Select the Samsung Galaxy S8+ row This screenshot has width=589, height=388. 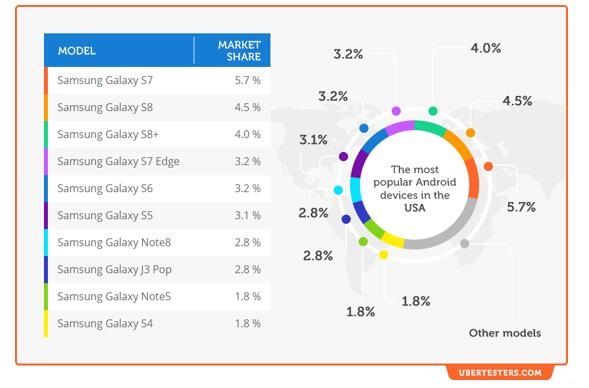click(x=157, y=134)
